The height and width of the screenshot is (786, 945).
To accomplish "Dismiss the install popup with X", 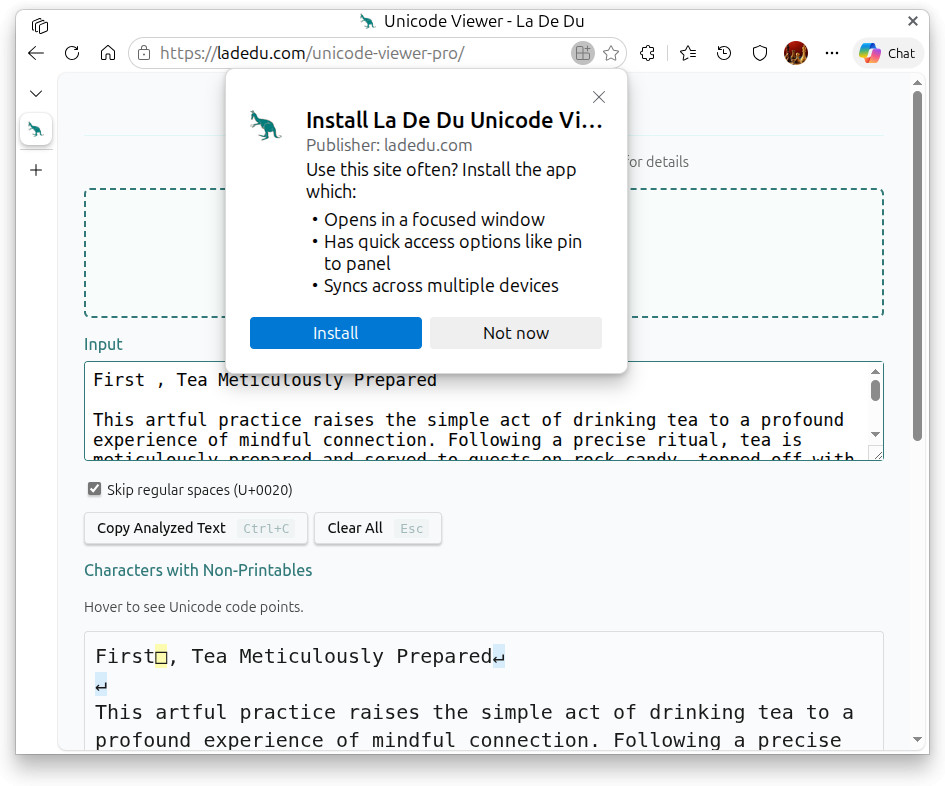I will [598, 97].
